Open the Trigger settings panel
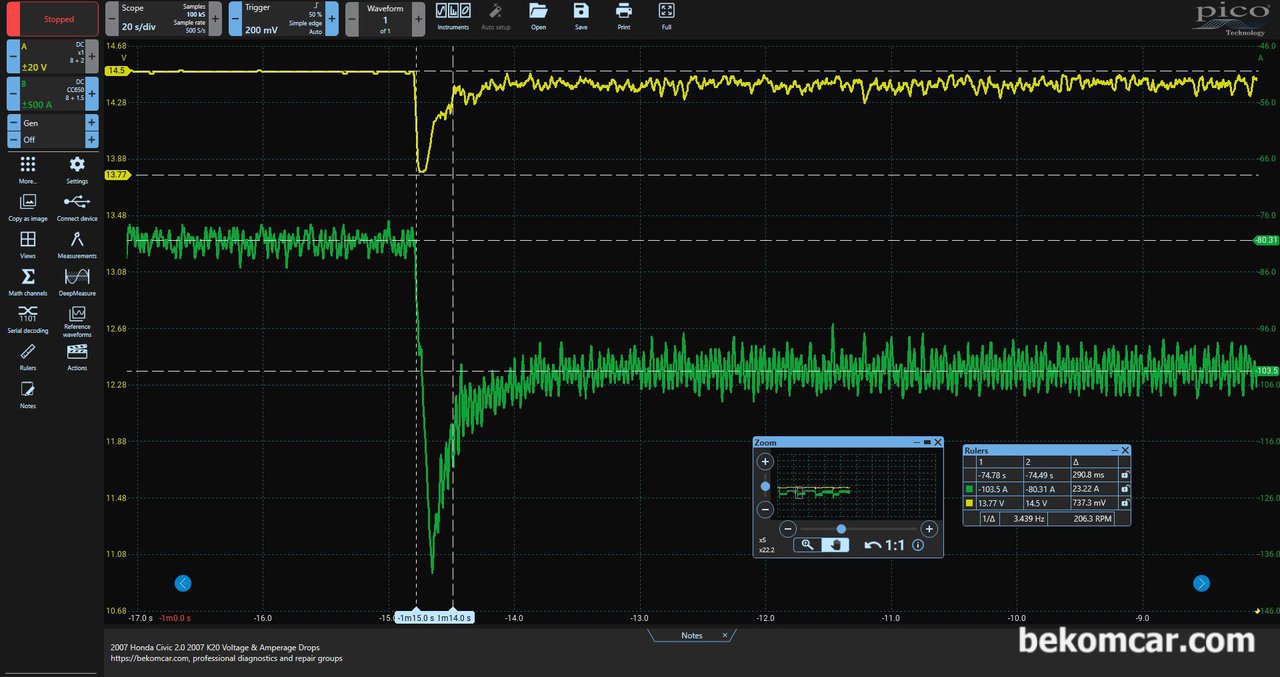The width and height of the screenshot is (1280, 677). click(x=283, y=18)
